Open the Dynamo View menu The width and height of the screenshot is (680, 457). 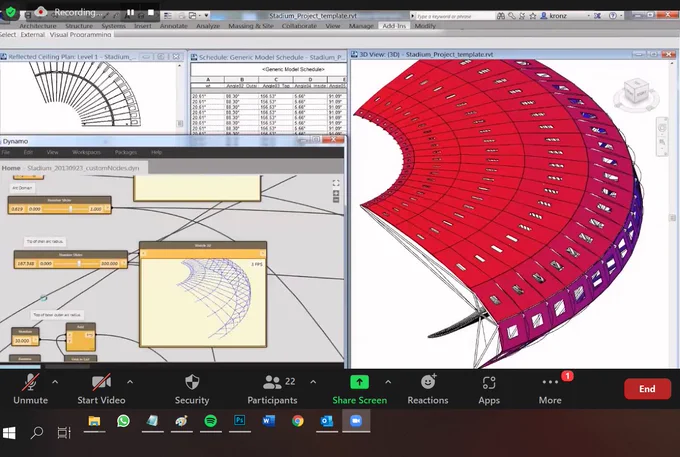pyautogui.click(x=52, y=152)
